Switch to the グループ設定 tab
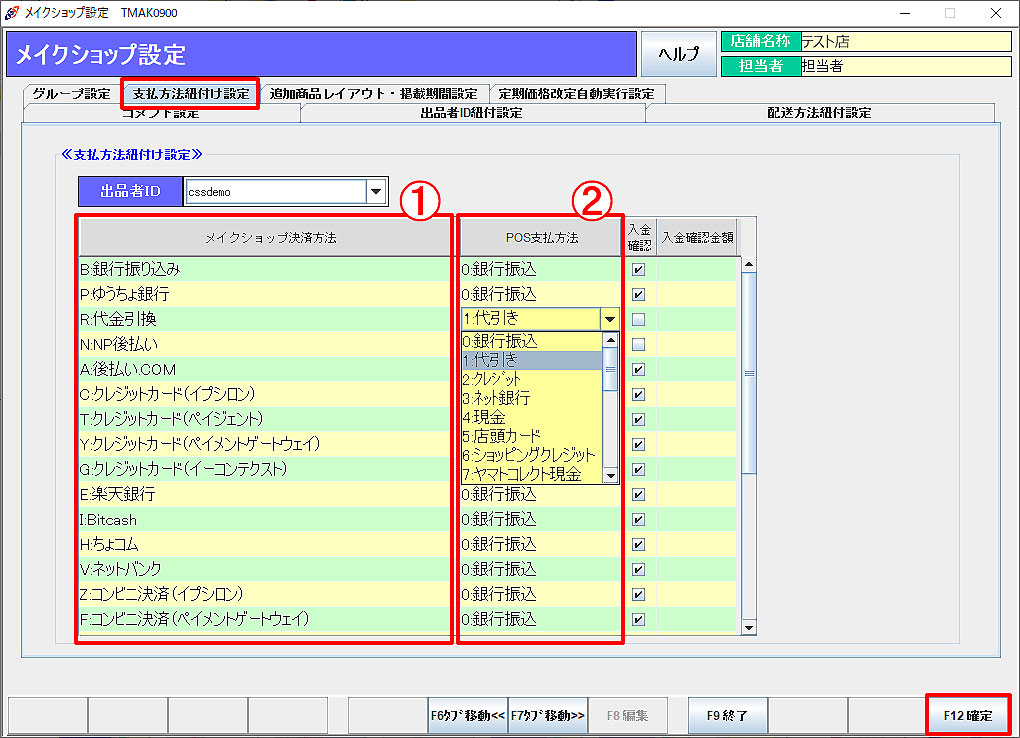1020x738 pixels. click(71, 94)
